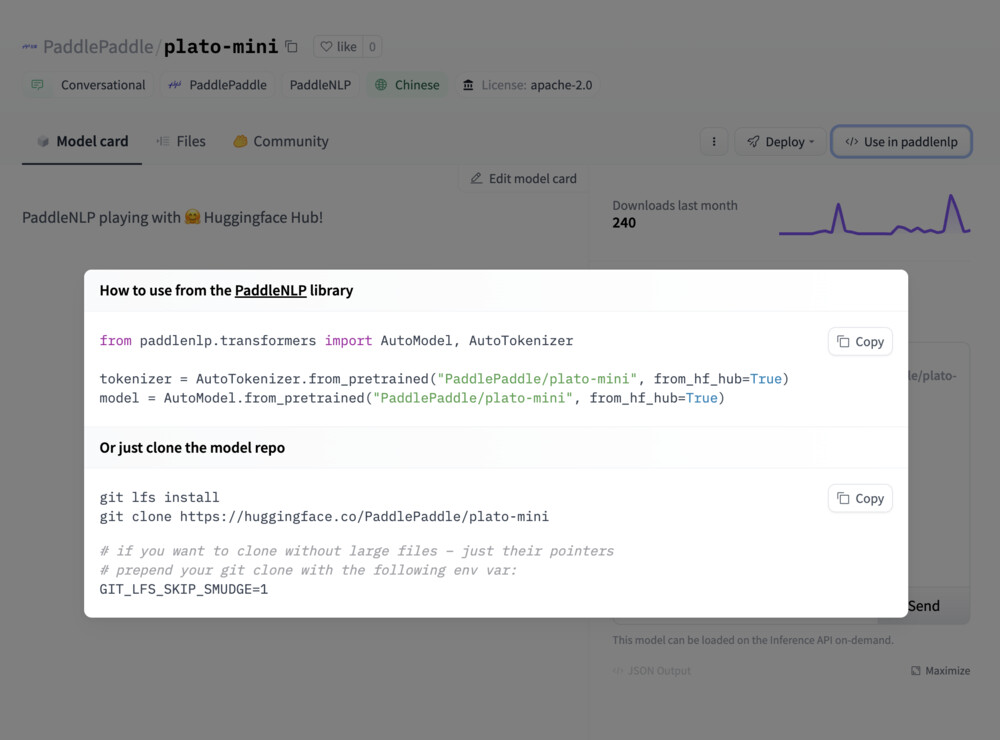Filter by Conversational task tag
The height and width of the screenshot is (740, 1000).
pyautogui.click(x=88, y=85)
